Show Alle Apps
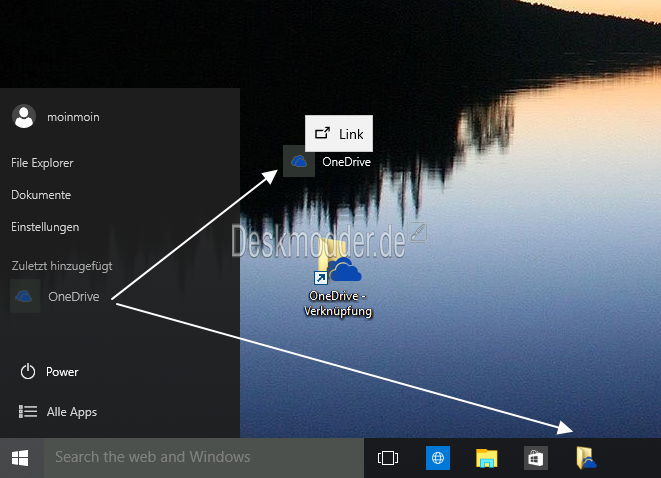661x478 pixels. tap(72, 412)
